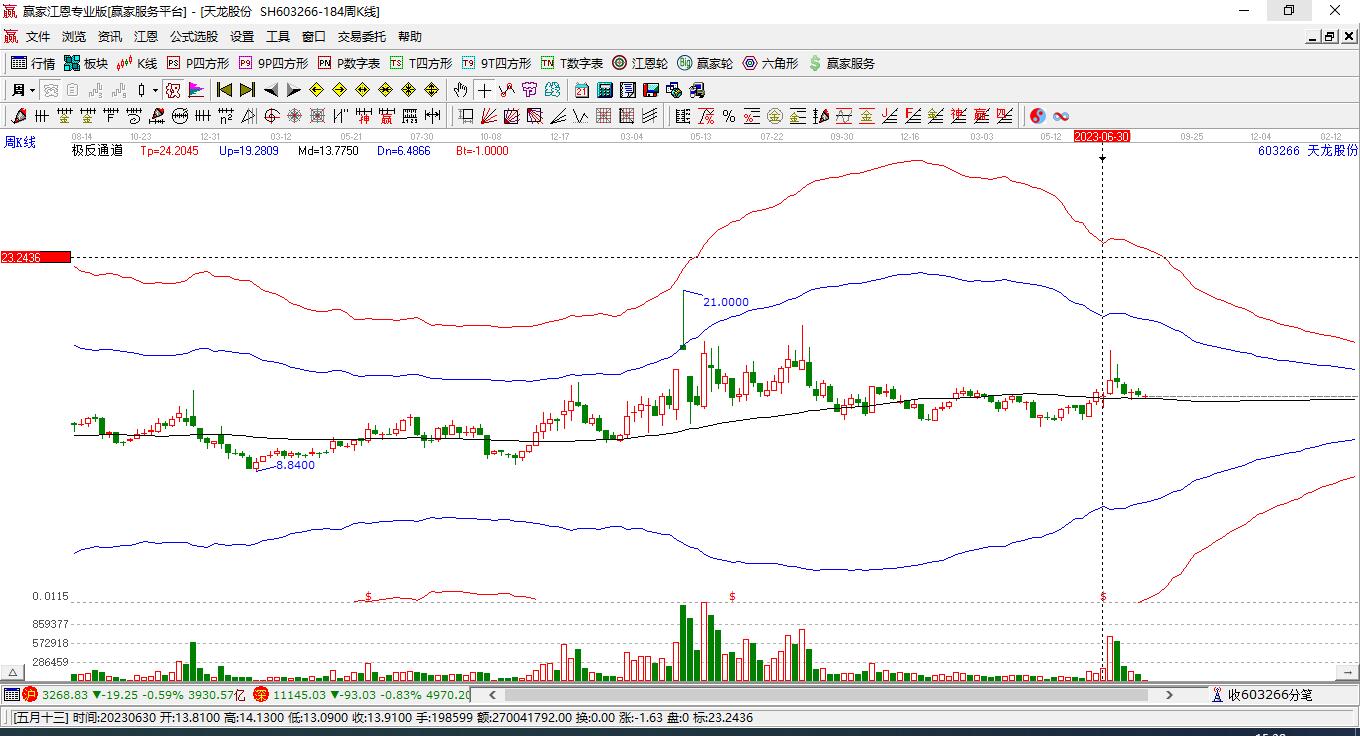Viewport: 1360px width, 736px height.
Task: Step one bar left with black arrow
Action: point(270,90)
